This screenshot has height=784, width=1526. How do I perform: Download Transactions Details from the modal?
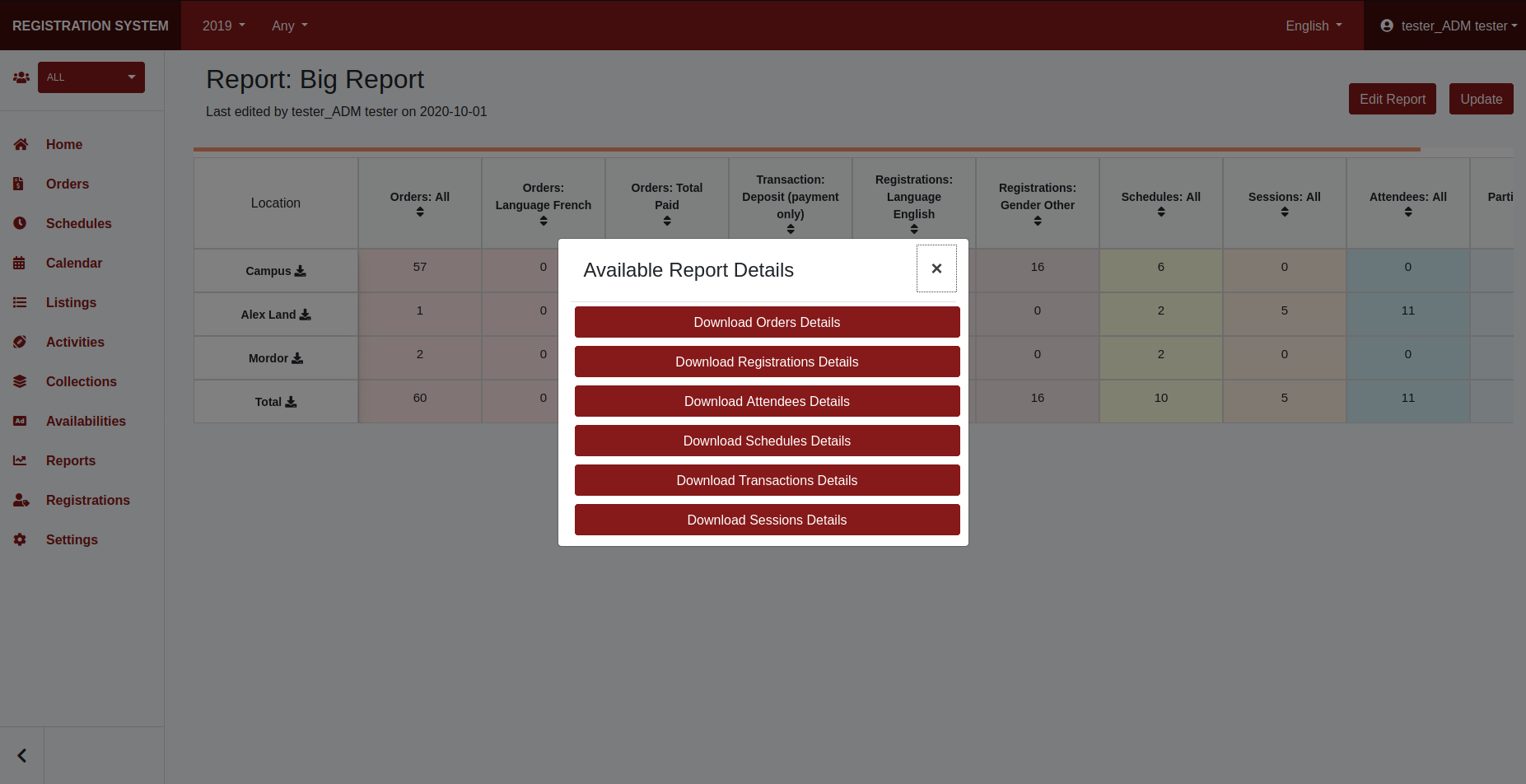(x=767, y=480)
